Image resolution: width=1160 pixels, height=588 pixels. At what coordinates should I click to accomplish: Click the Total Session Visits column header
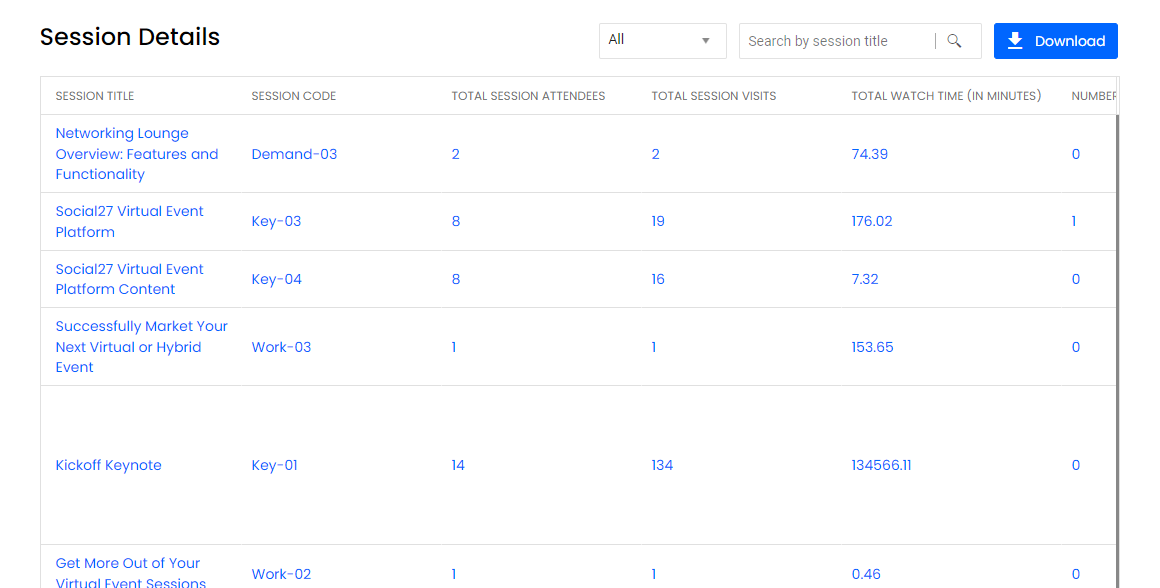click(x=713, y=96)
